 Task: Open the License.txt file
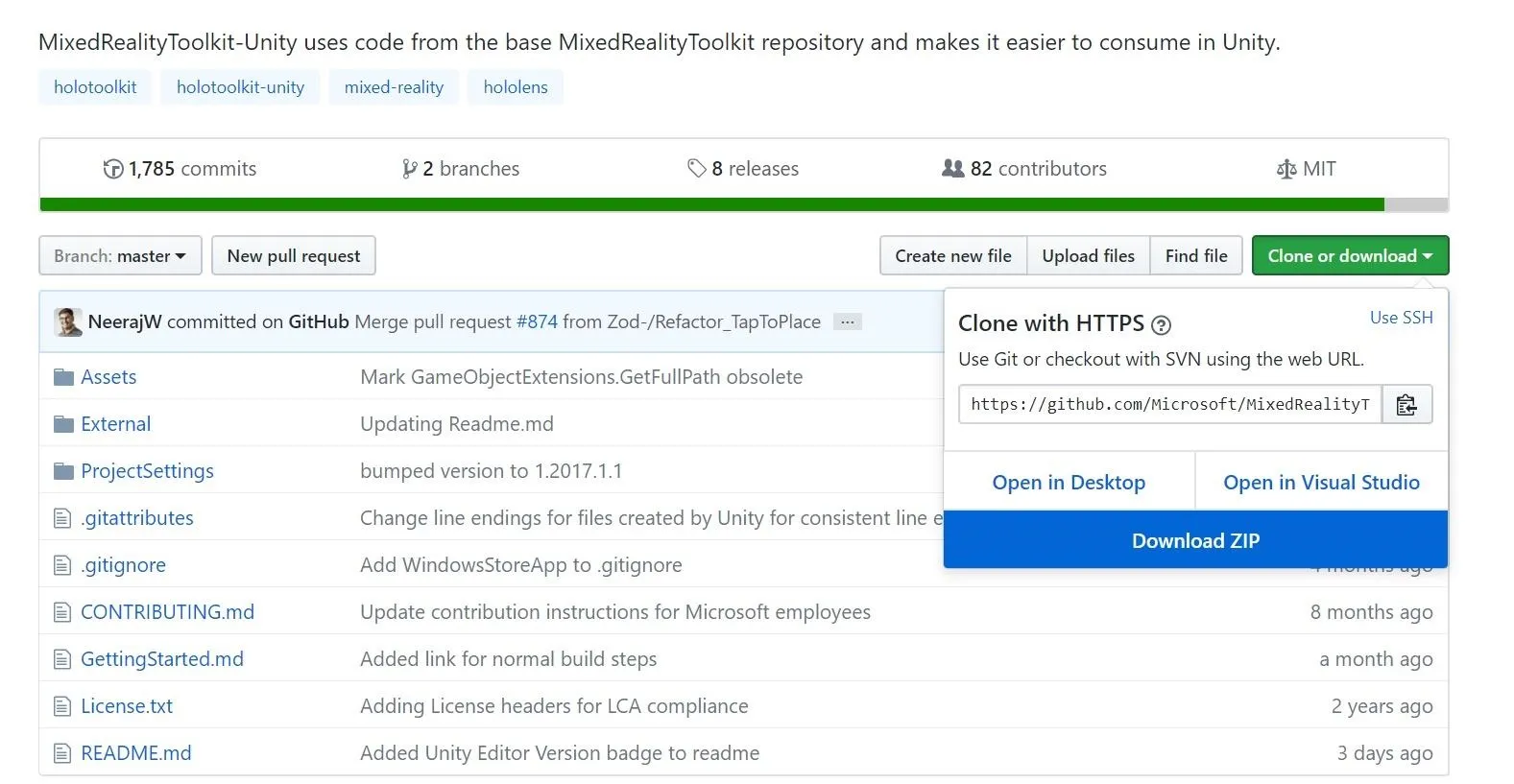coord(127,706)
